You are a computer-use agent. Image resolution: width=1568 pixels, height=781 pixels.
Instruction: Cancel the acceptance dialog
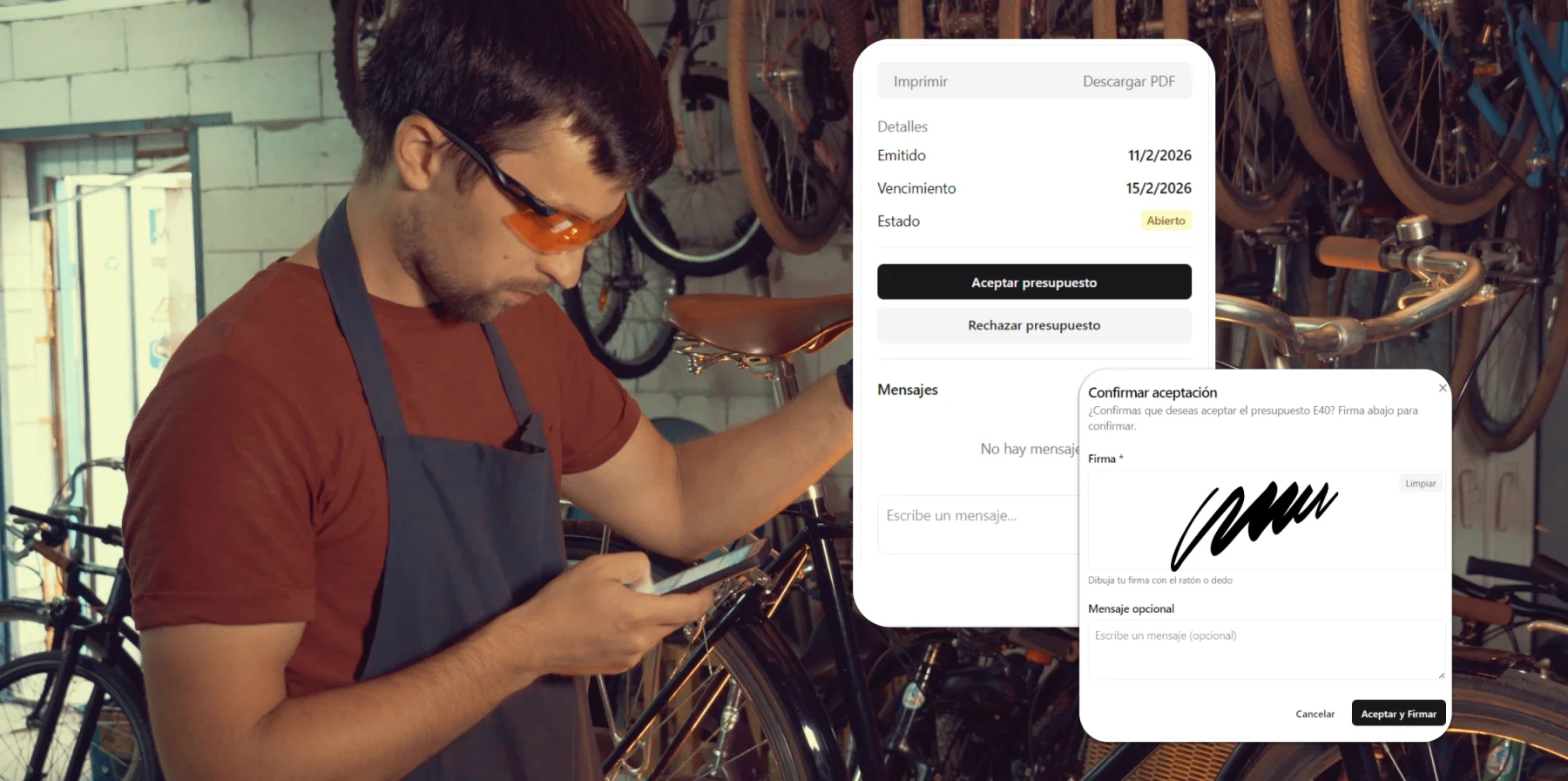coord(1315,714)
